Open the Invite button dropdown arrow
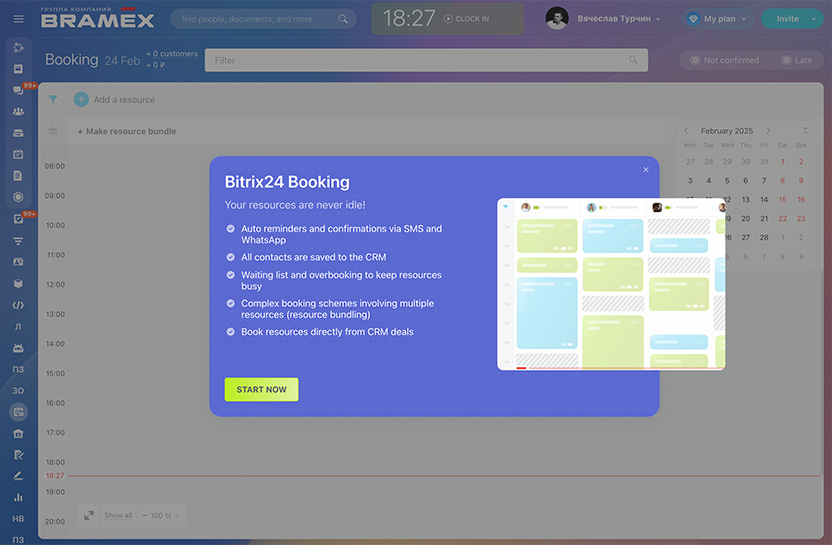Image resolution: width=832 pixels, height=545 pixels. point(812,19)
